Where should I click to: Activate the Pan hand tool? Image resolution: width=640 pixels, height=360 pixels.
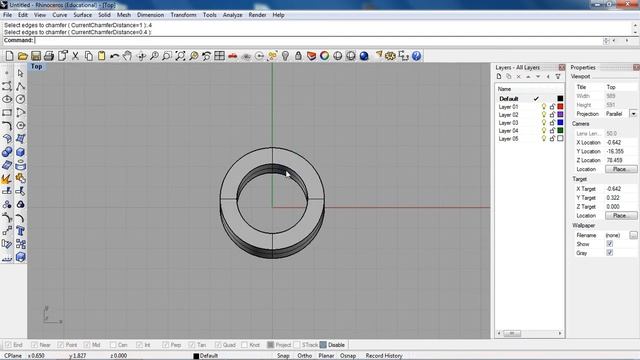tap(127, 56)
